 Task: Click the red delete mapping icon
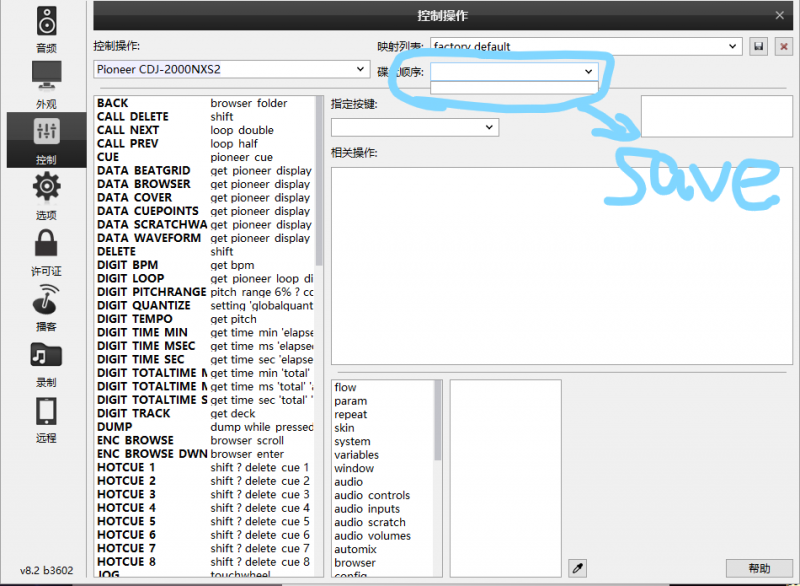(779, 47)
